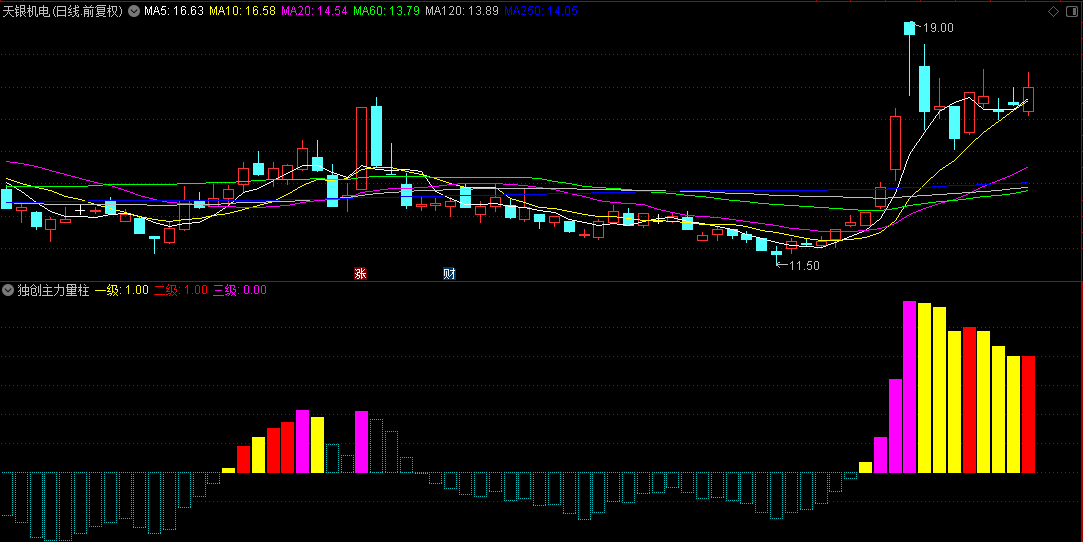
Task: Toggle the side panel icon at top right
Action: click(1071, 11)
